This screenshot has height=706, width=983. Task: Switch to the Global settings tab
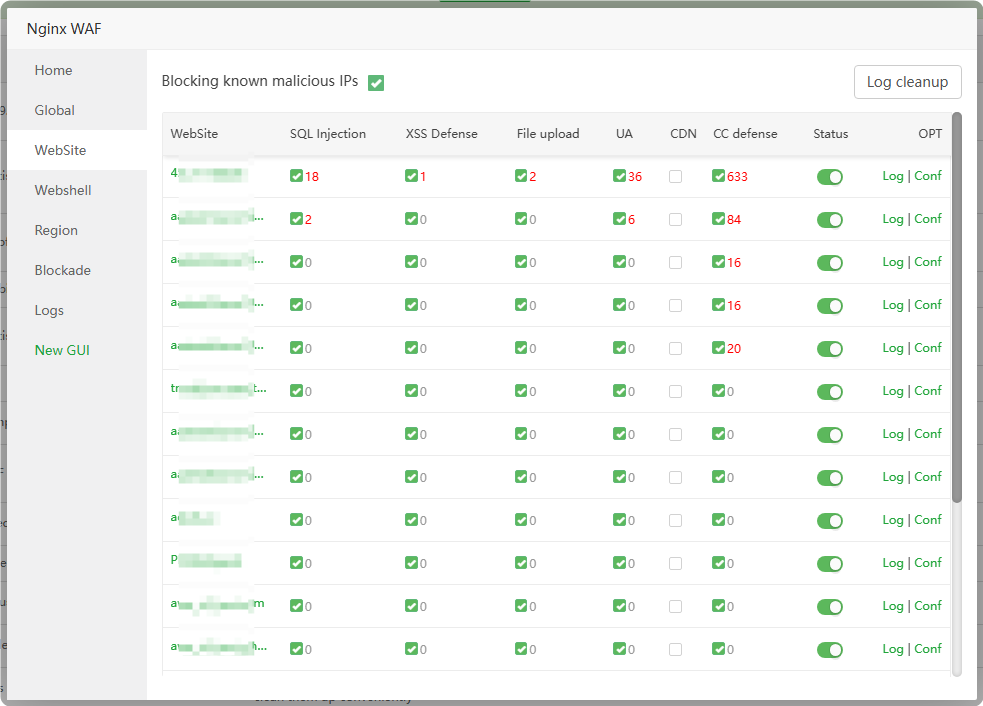coord(55,110)
